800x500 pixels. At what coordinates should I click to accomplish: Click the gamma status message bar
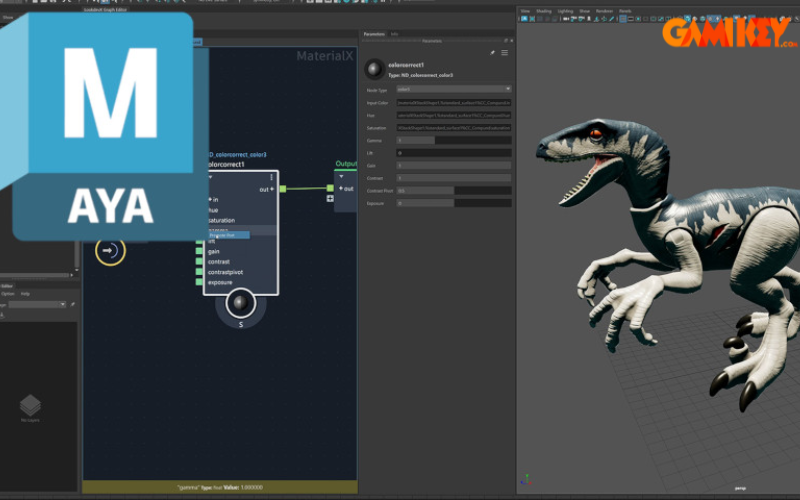(220, 487)
